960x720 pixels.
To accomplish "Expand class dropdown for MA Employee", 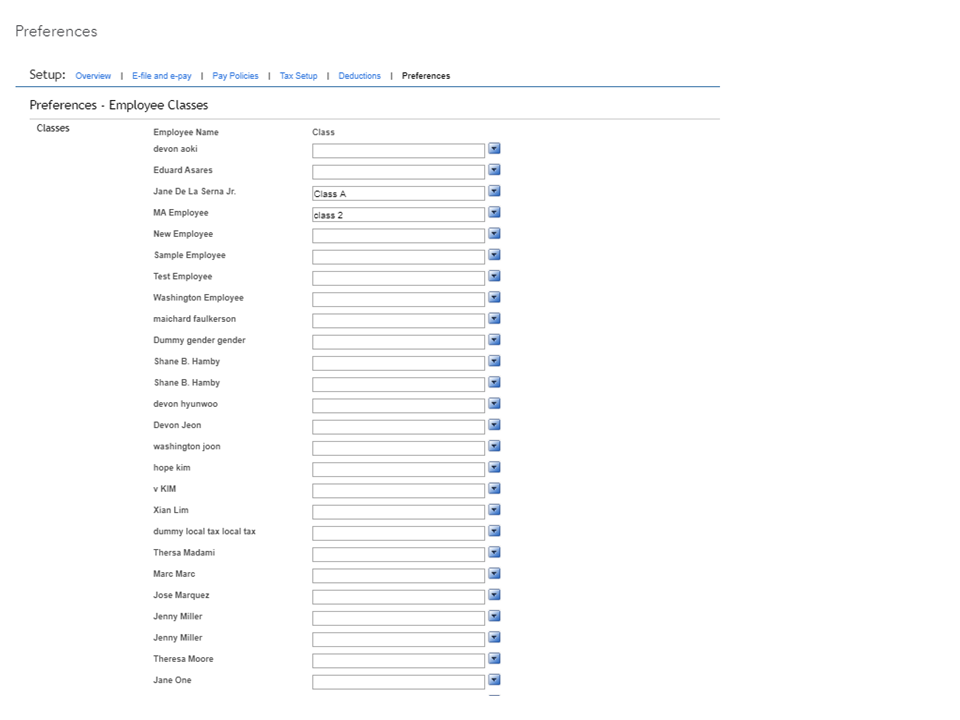I will 494,213.
